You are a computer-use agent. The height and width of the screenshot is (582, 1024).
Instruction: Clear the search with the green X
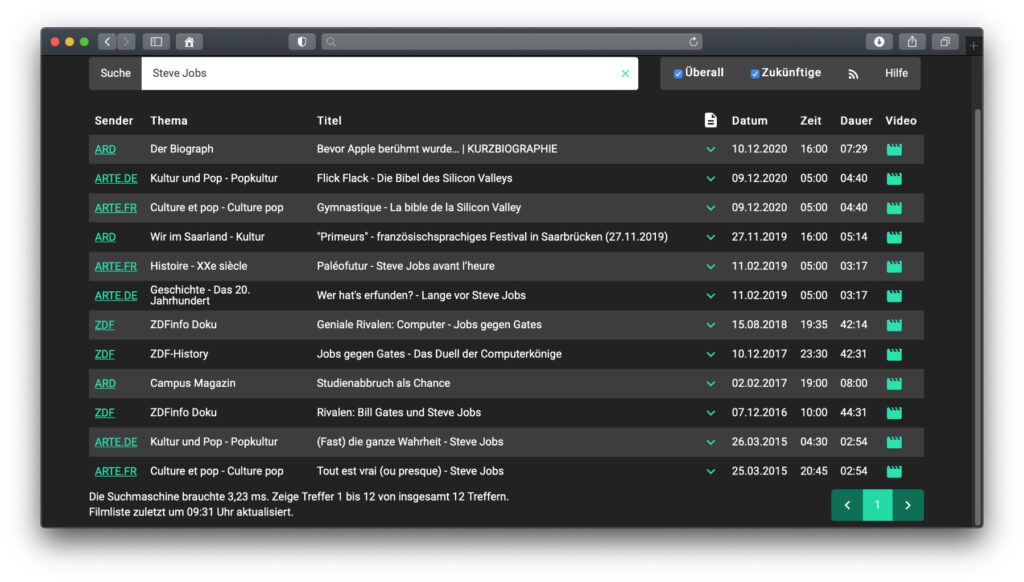click(x=624, y=72)
